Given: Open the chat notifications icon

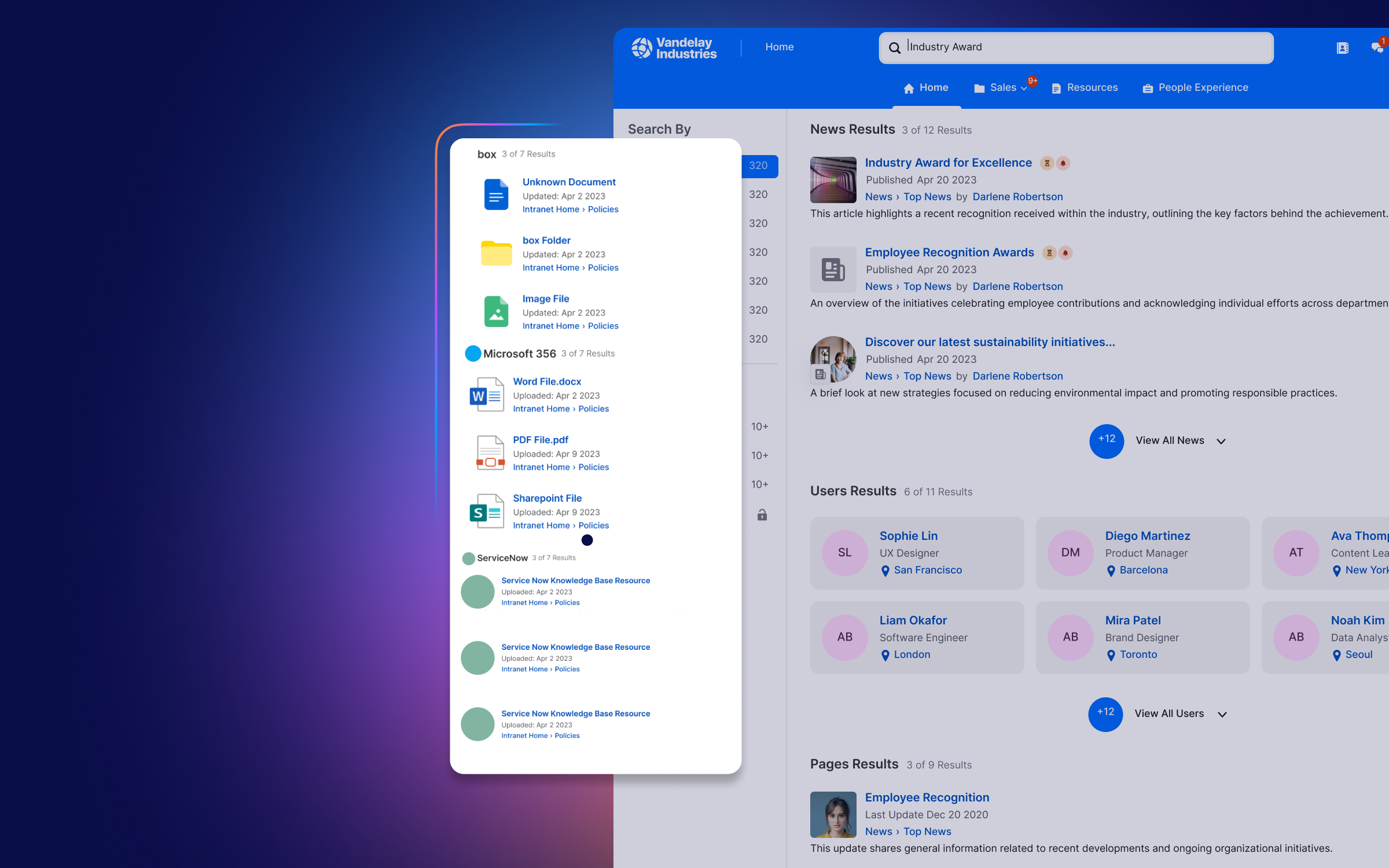Looking at the screenshot, I should (x=1377, y=47).
